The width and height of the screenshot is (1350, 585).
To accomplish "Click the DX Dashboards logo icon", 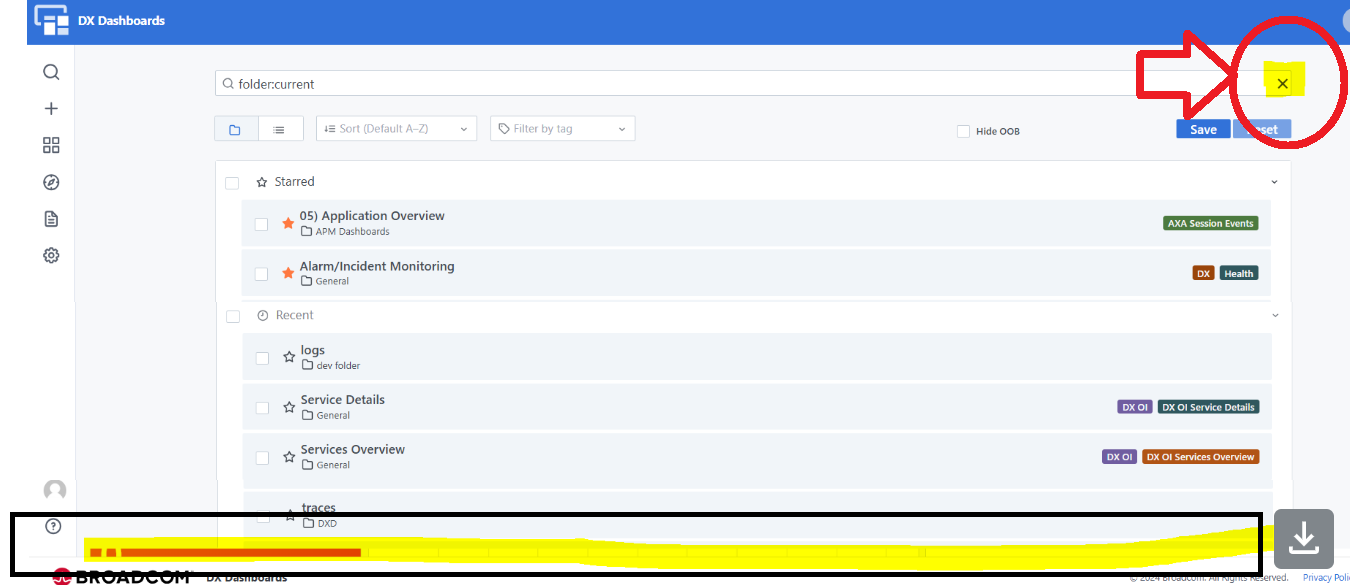I will click(51, 20).
